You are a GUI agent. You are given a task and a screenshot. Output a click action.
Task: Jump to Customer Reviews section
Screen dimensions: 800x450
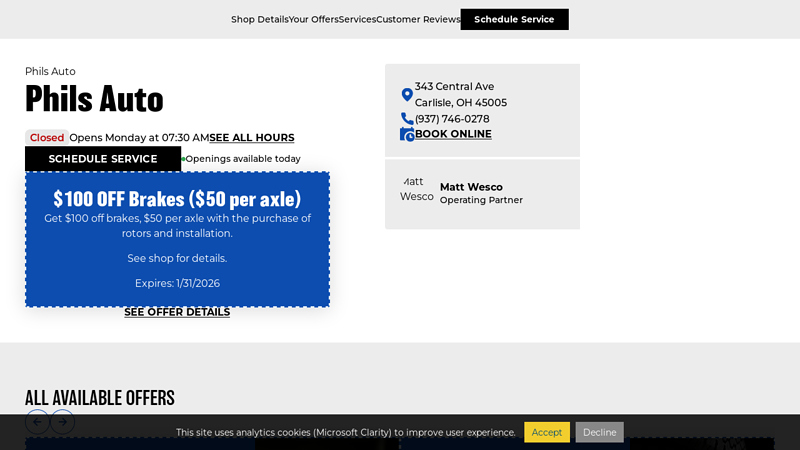(x=418, y=19)
